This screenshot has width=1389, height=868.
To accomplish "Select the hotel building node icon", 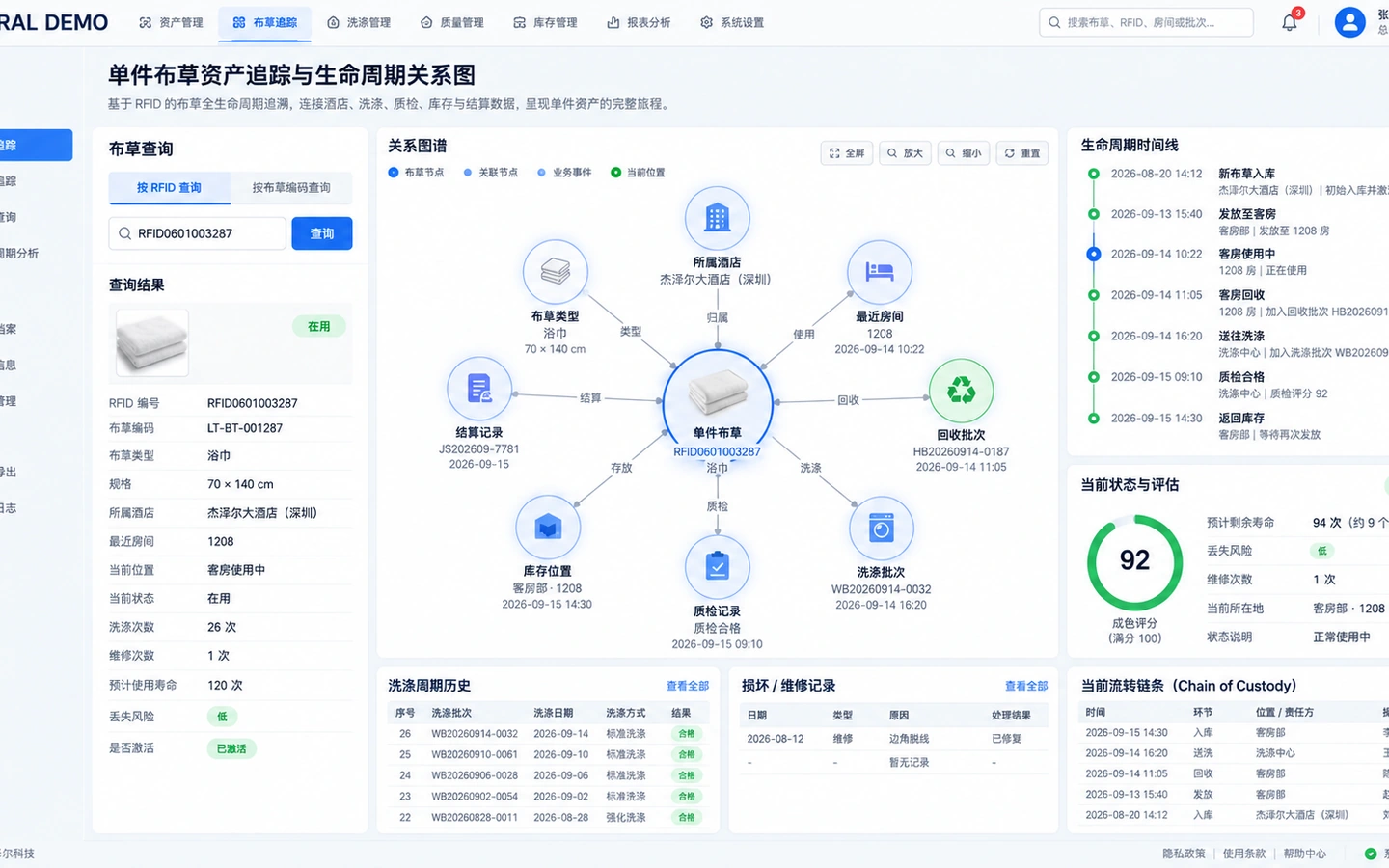I will (717, 218).
